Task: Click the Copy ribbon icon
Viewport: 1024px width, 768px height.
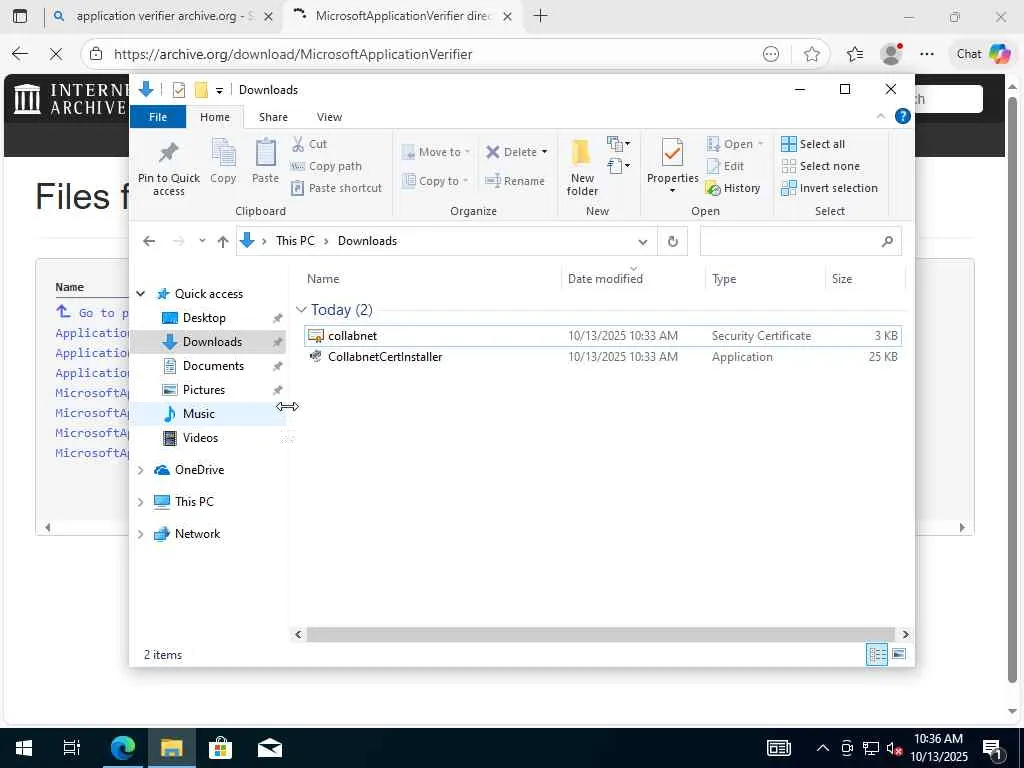Action: point(223,161)
